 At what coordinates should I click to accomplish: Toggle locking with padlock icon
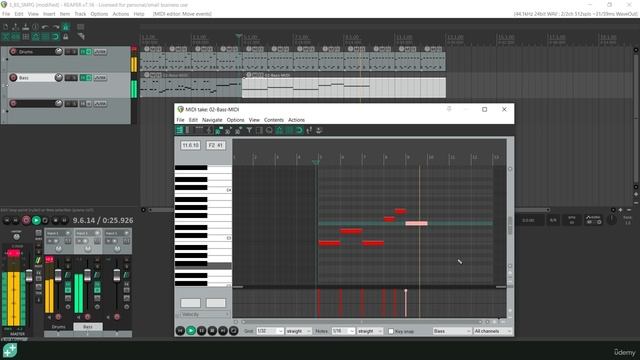click(x=66, y=37)
